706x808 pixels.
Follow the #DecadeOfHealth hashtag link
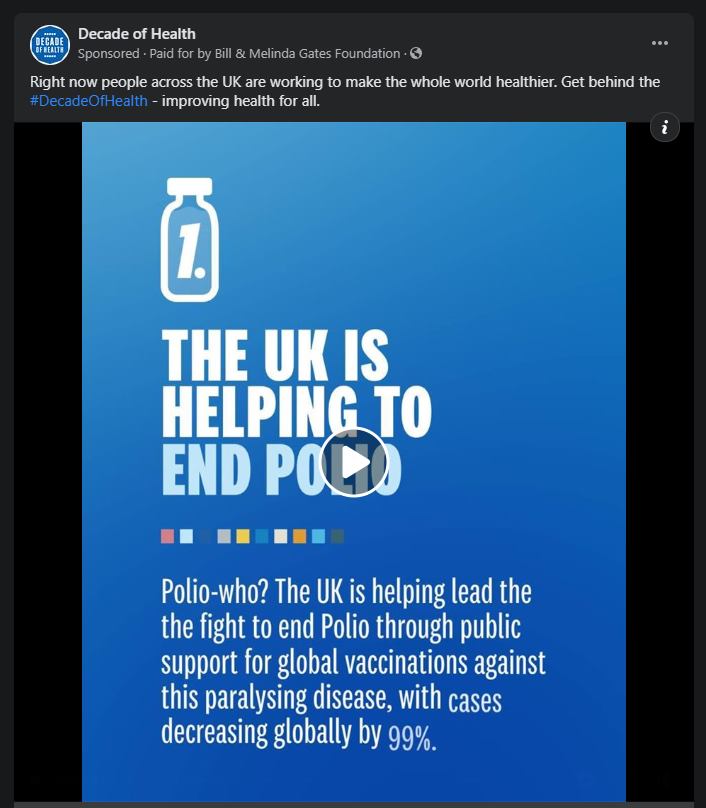[x=89, y=101]
